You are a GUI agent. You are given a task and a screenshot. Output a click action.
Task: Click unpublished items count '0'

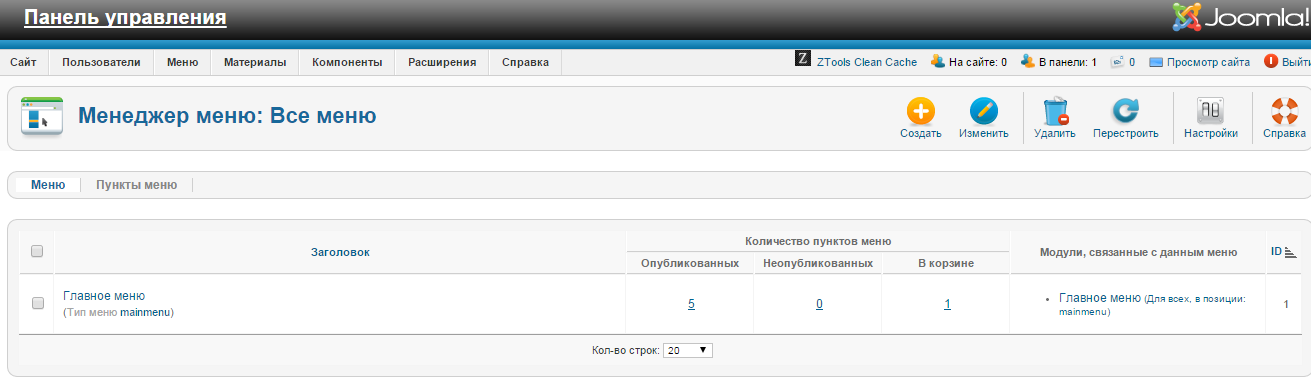pyautogui.click(x=819, y=304)
